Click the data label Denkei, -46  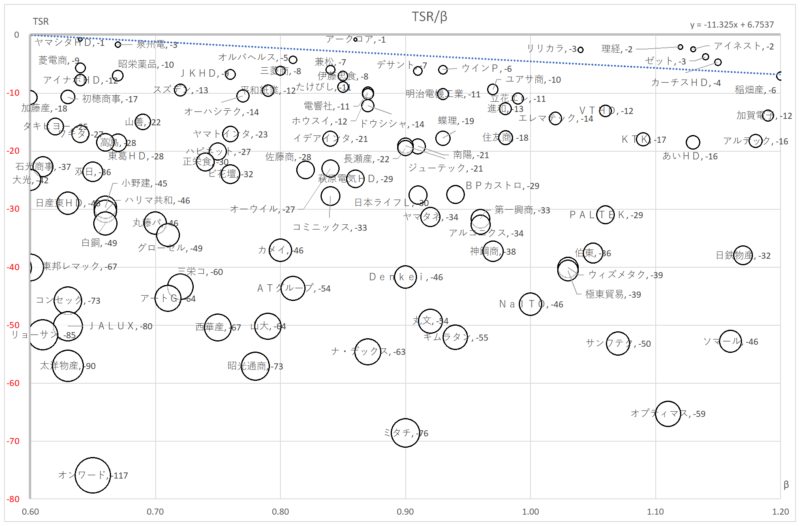tap(406, 277)
